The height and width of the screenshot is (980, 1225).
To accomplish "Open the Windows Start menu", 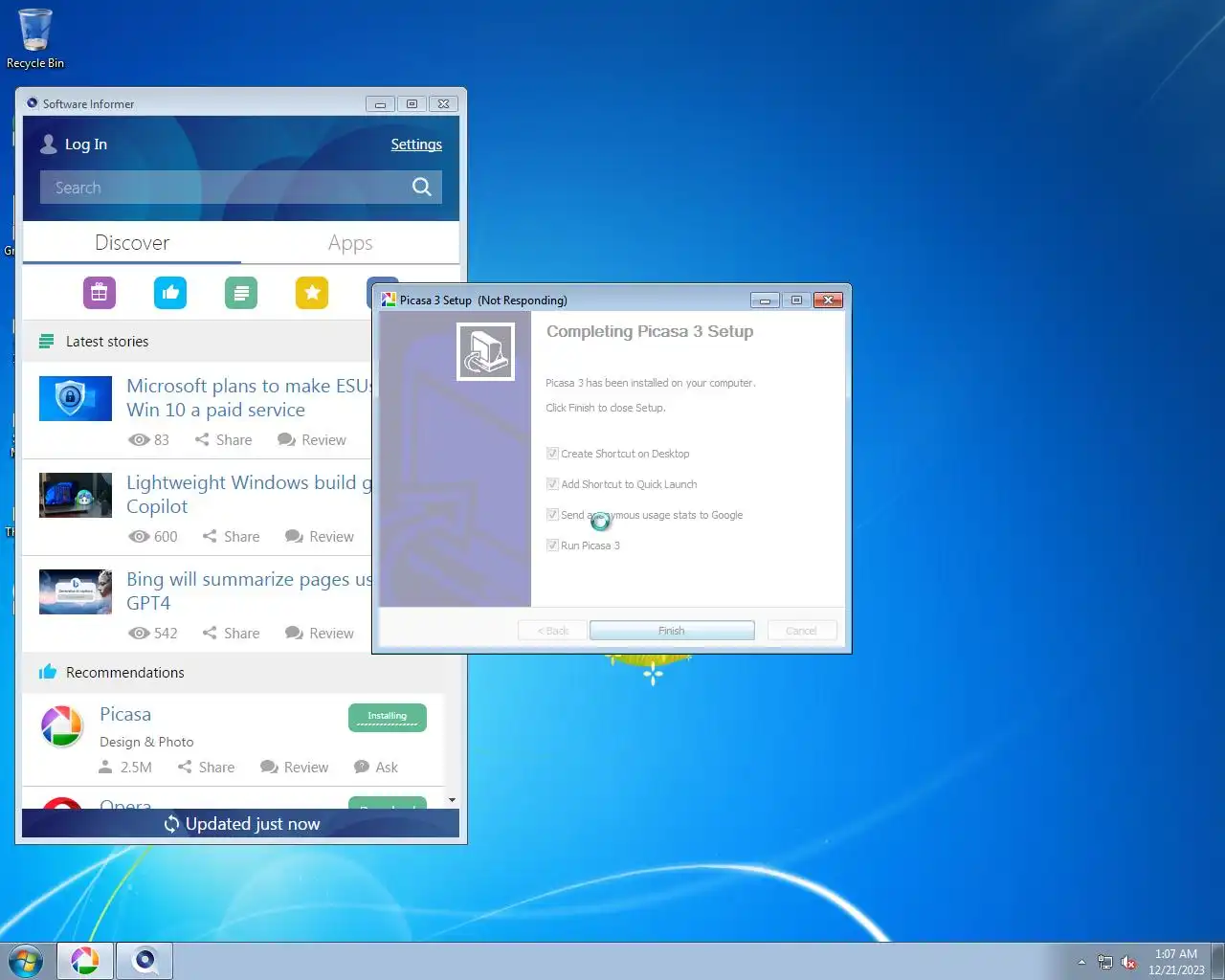I will [x=26, y=961].
